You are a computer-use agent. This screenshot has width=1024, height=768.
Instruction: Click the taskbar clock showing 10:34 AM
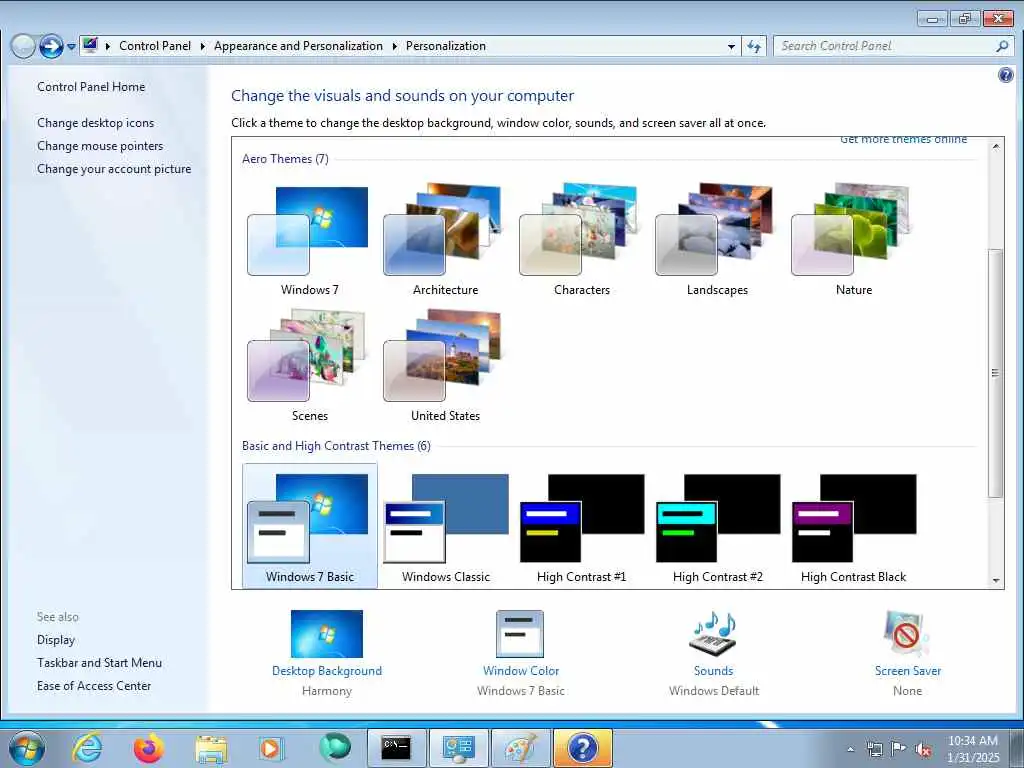coord(973,748)
